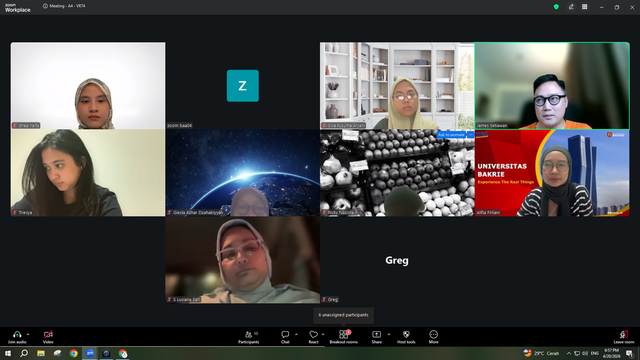Viewport: 640px width, 360px height.
Task: Expand reactions arrow next to React
Action: pos(323,334)
